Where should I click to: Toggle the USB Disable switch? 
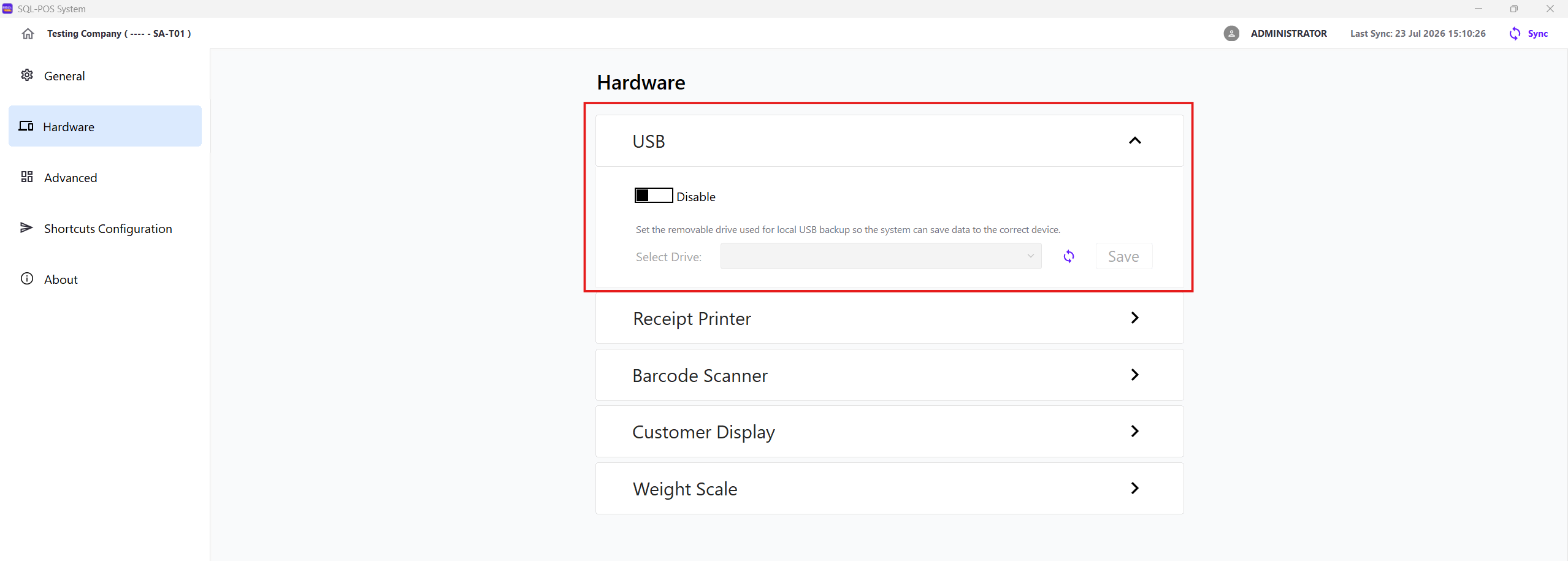pyautogui.click(x=654, y=196)
